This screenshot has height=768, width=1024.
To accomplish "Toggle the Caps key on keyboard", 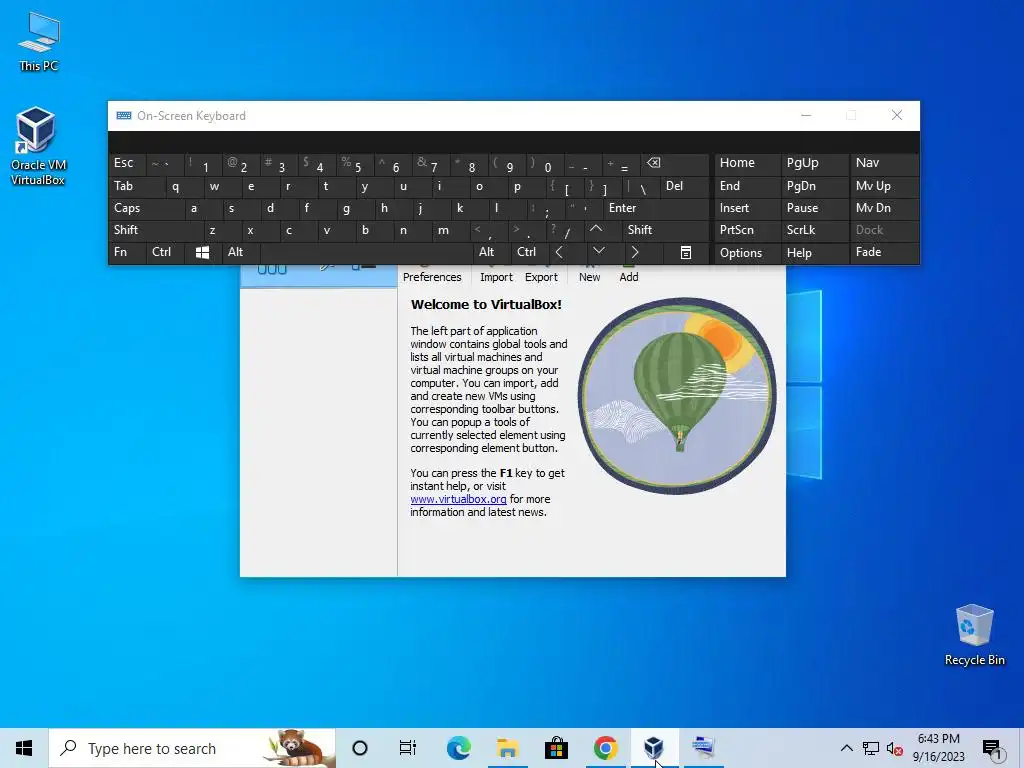I will pyautogui.click(x=146, y=208).
